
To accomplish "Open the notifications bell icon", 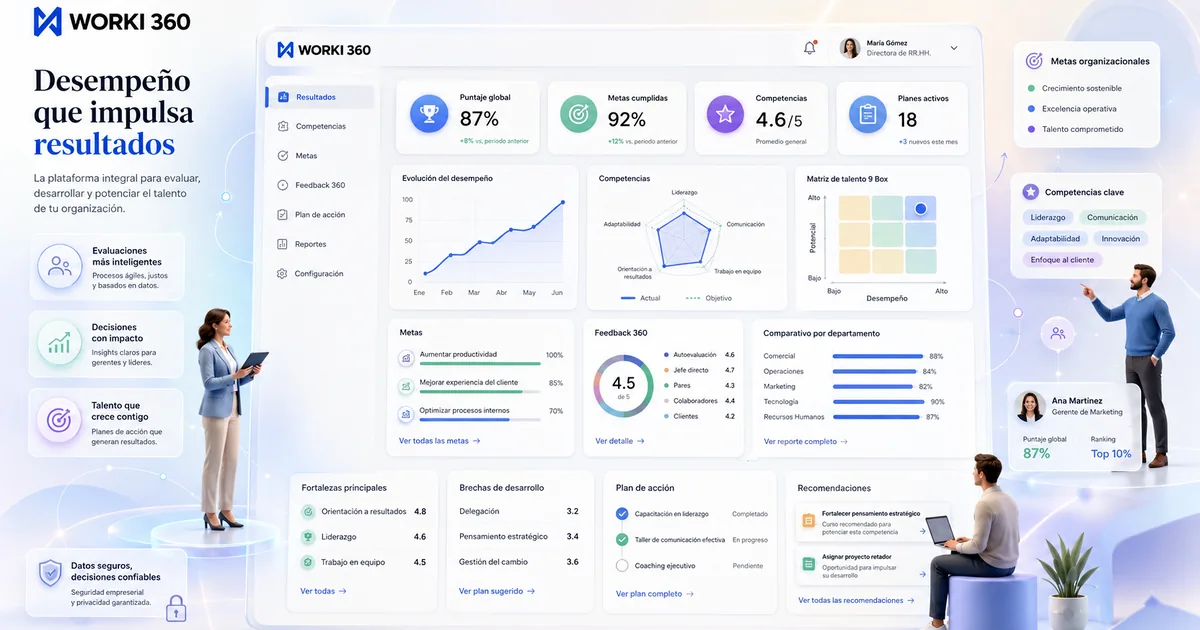I will [810, 48].
